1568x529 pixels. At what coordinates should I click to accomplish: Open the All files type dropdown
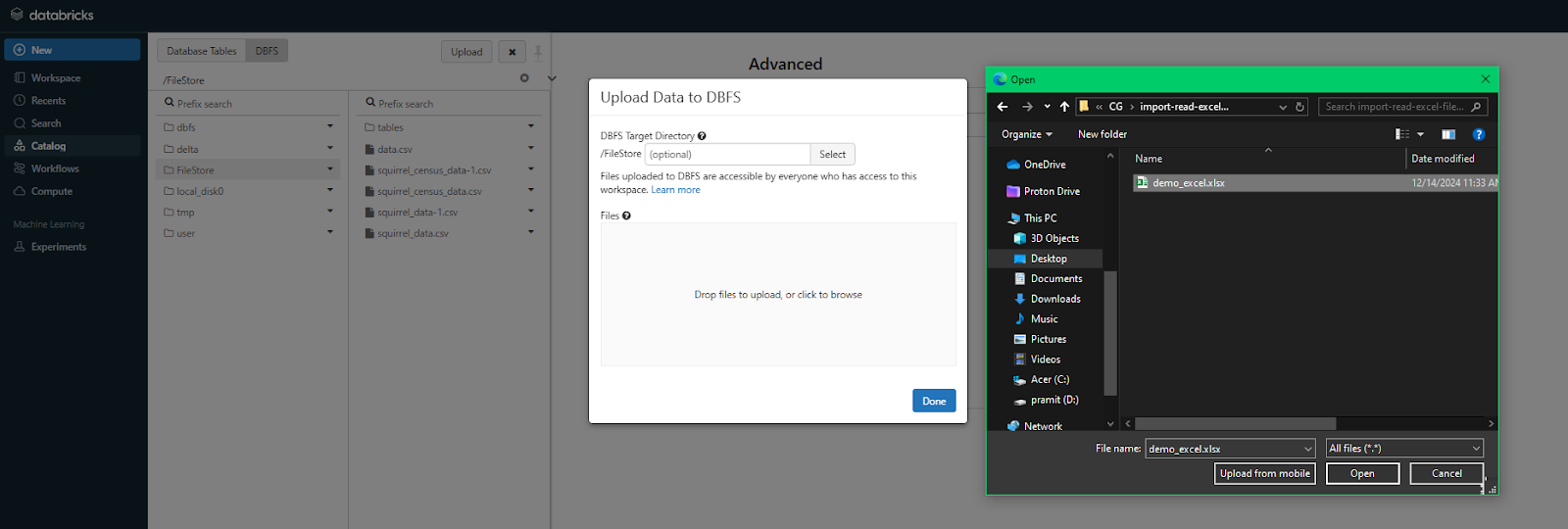[x=1404, y=448]
